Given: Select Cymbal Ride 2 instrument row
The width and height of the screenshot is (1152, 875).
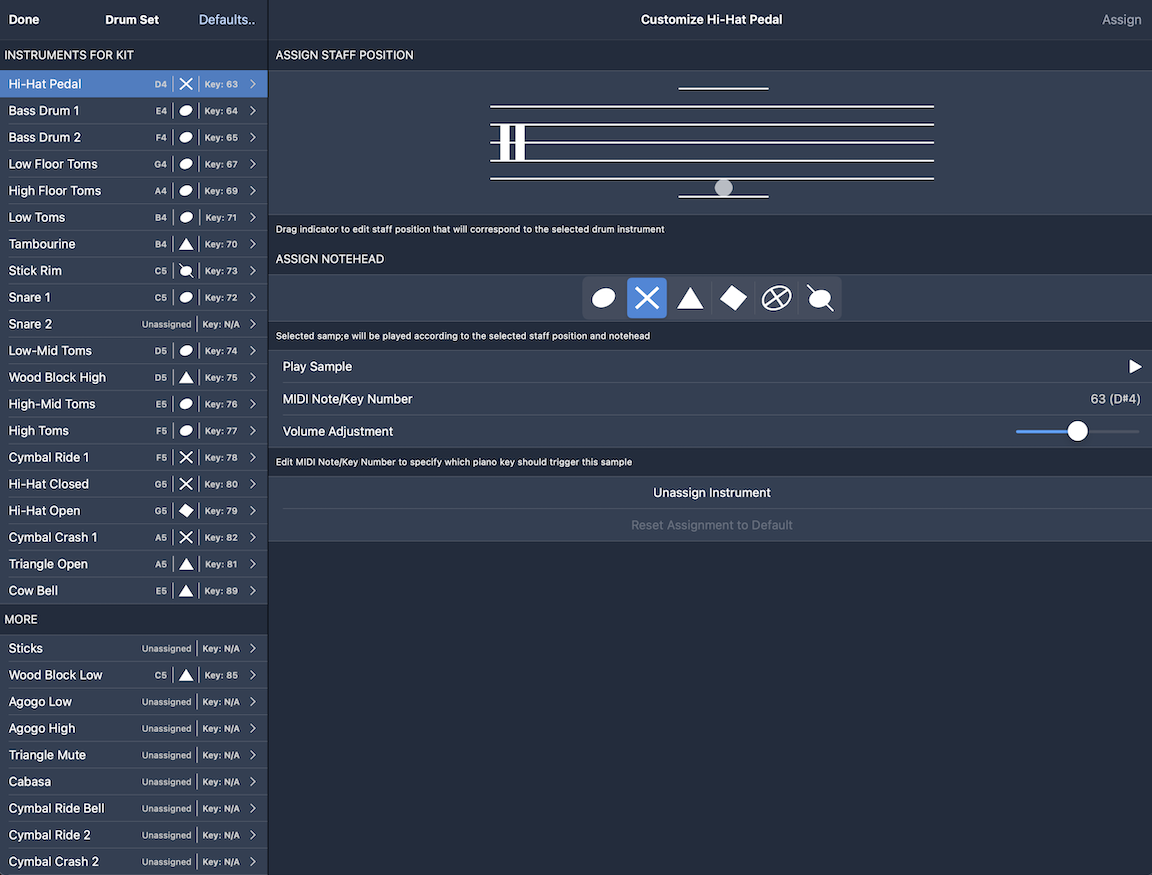Looking at the screenshot, I should [x=134, y=835].
